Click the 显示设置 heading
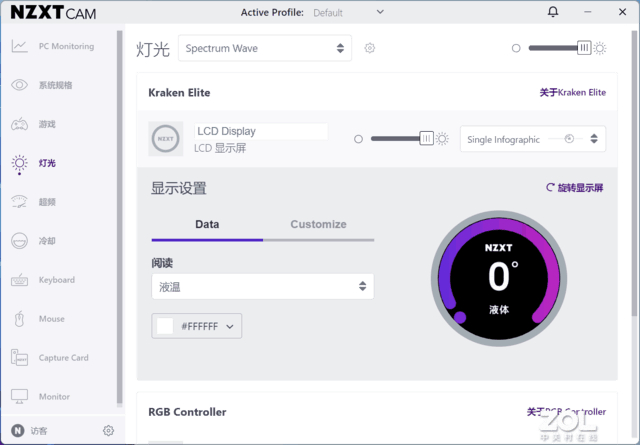 pyautogui.click(x=179, y=188)
